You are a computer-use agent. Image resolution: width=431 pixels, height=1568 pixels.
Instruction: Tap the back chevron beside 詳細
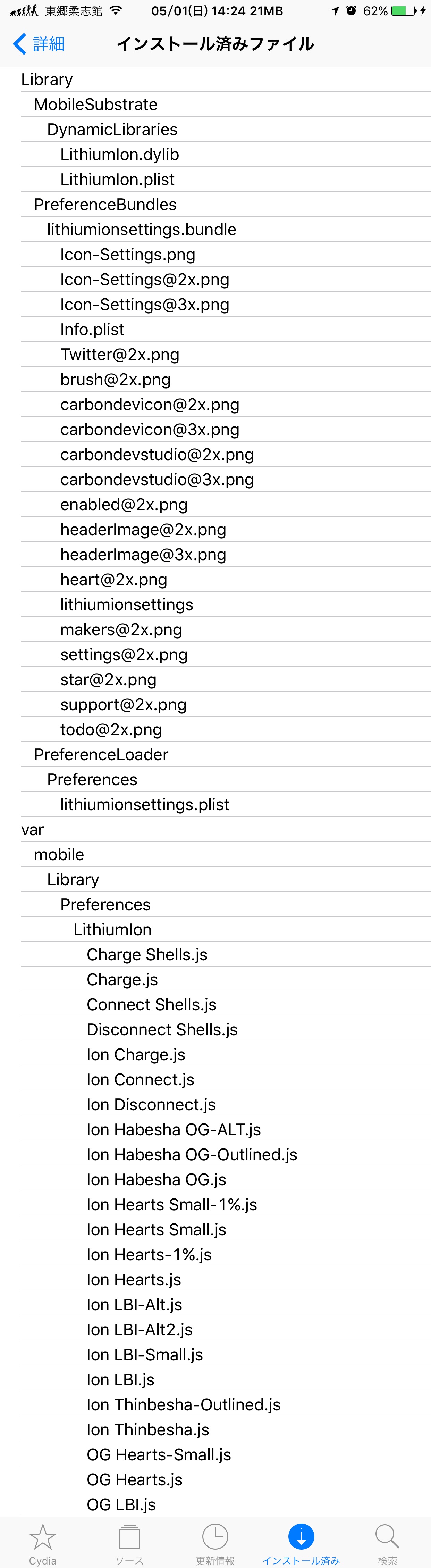click(19, 44)
